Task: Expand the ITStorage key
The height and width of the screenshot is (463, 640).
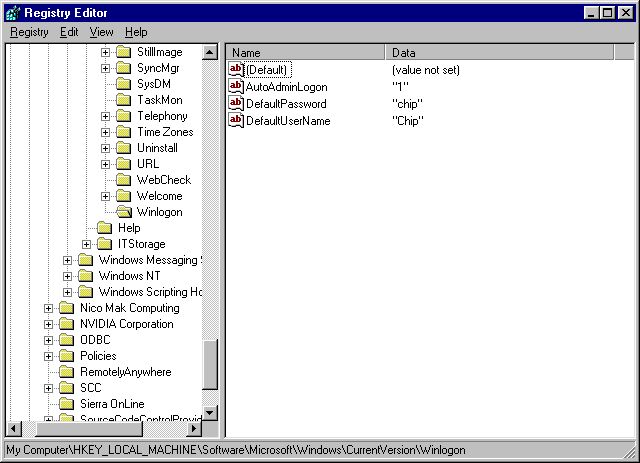Action: 86,245
